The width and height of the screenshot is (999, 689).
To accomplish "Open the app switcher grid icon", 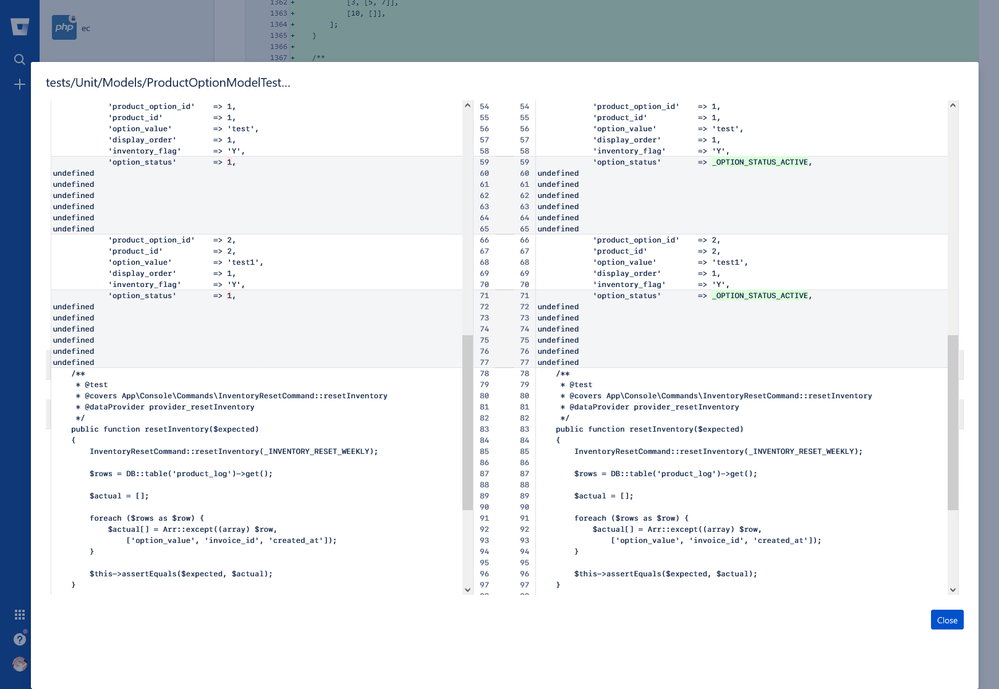I will click(x=20, y=614).
